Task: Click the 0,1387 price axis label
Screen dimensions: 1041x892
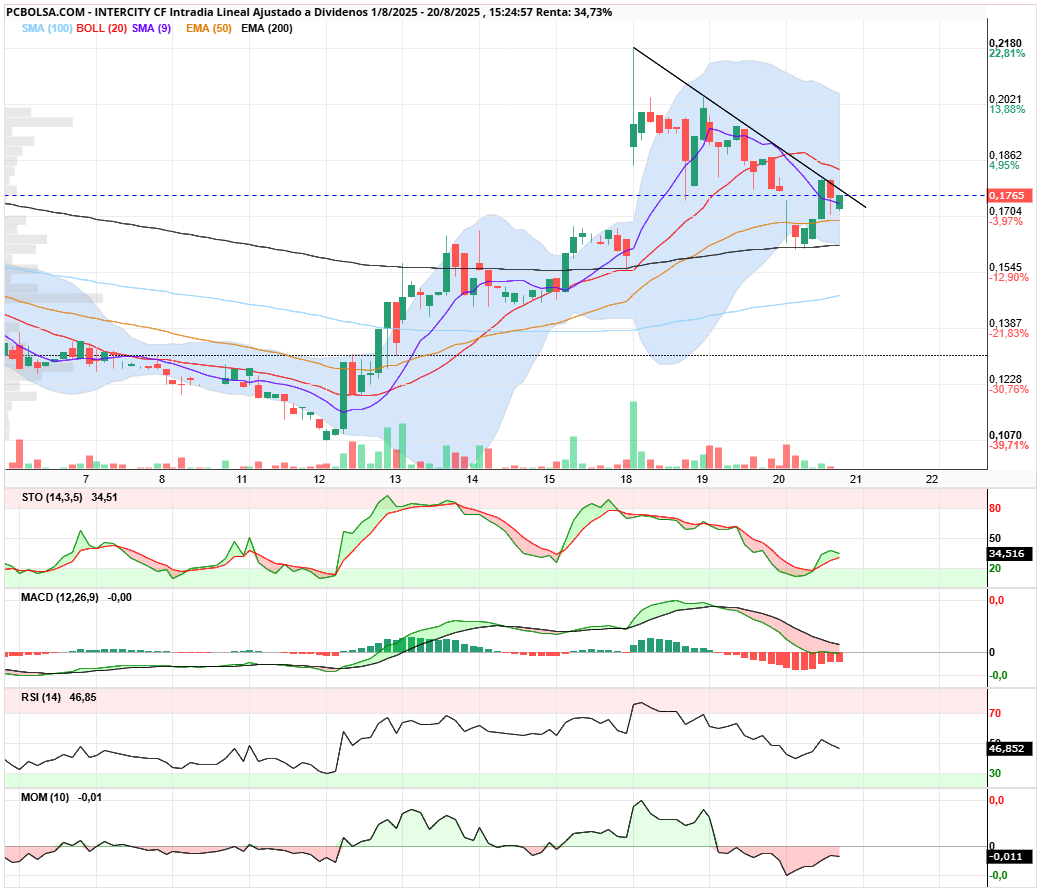Action: point(1006,323)
